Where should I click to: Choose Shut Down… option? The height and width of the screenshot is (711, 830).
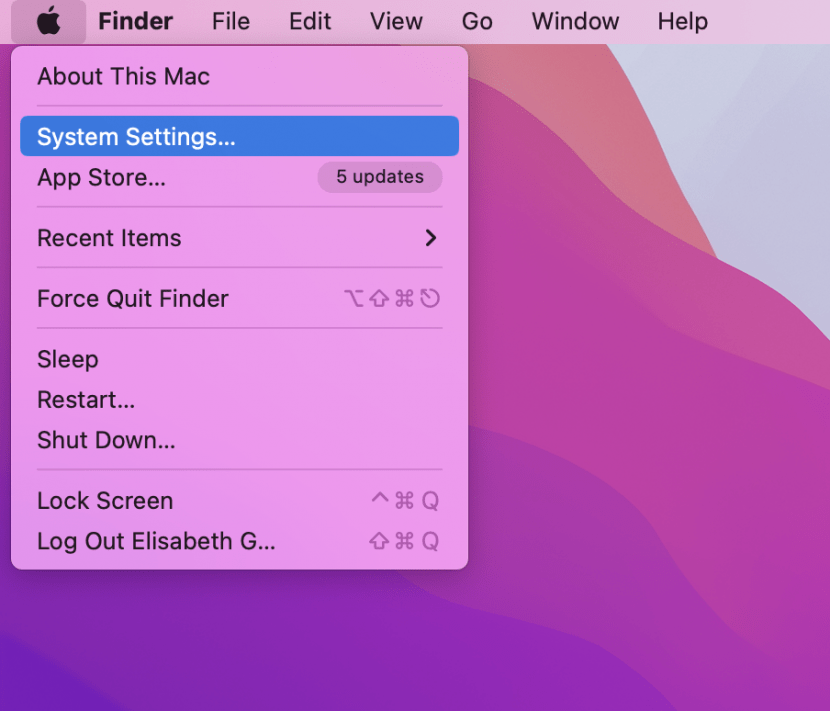coord(239,440)
